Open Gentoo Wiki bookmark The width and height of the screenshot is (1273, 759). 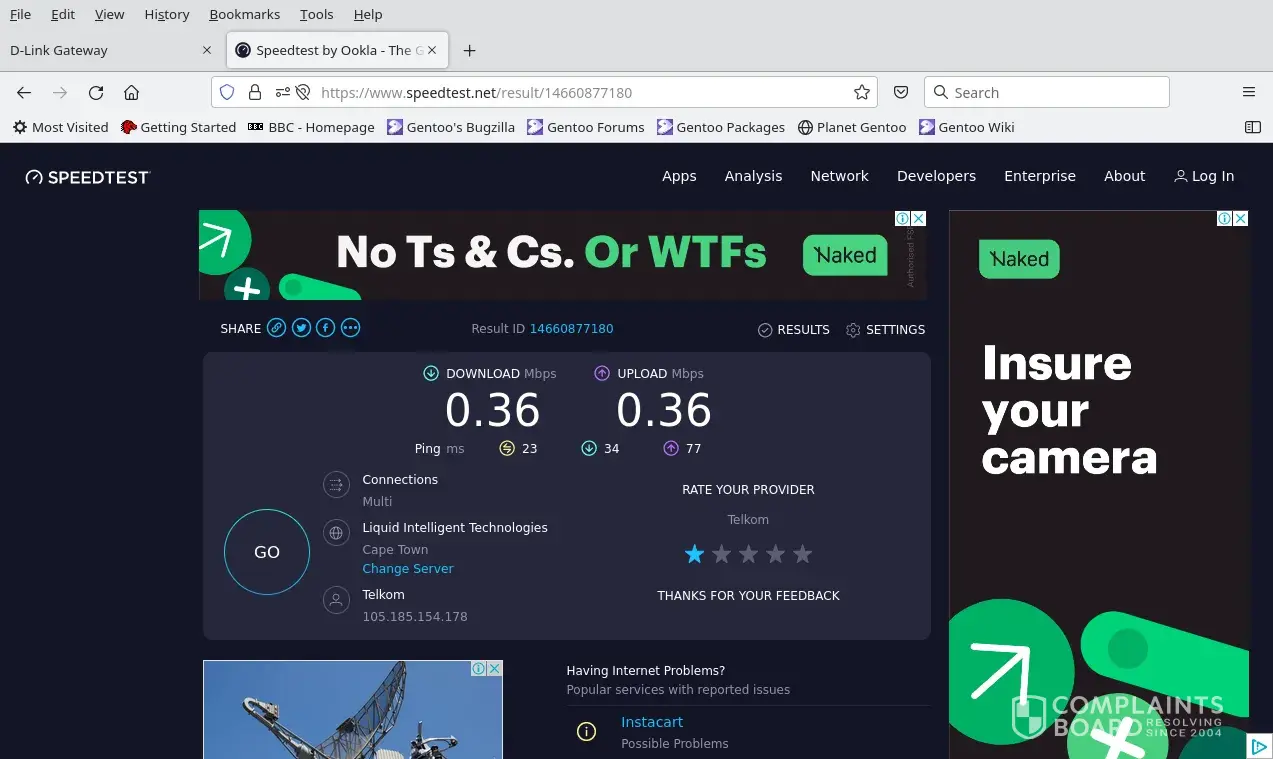coord(967,127)
